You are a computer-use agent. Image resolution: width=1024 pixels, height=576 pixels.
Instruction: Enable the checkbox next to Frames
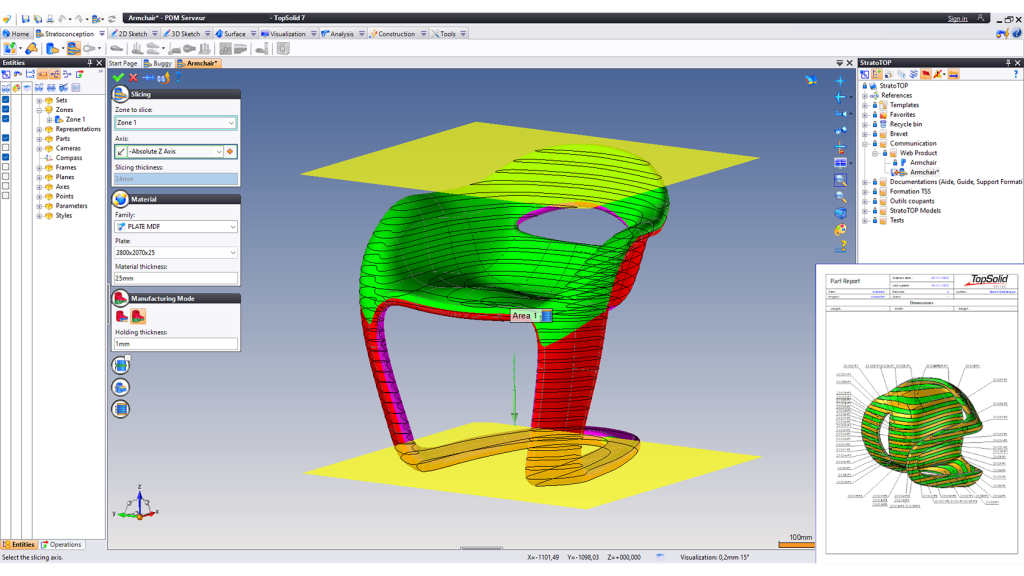coord(6,167)
